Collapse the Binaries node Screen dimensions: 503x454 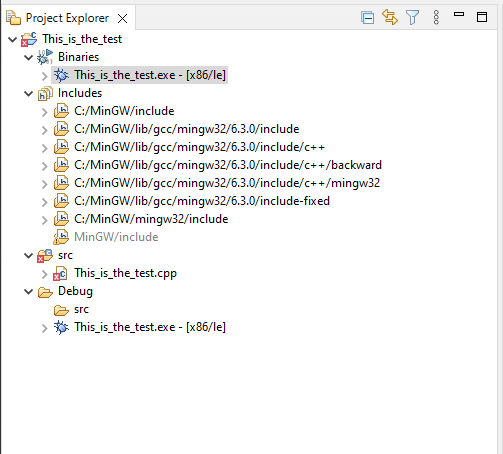(x=29, y=58)
